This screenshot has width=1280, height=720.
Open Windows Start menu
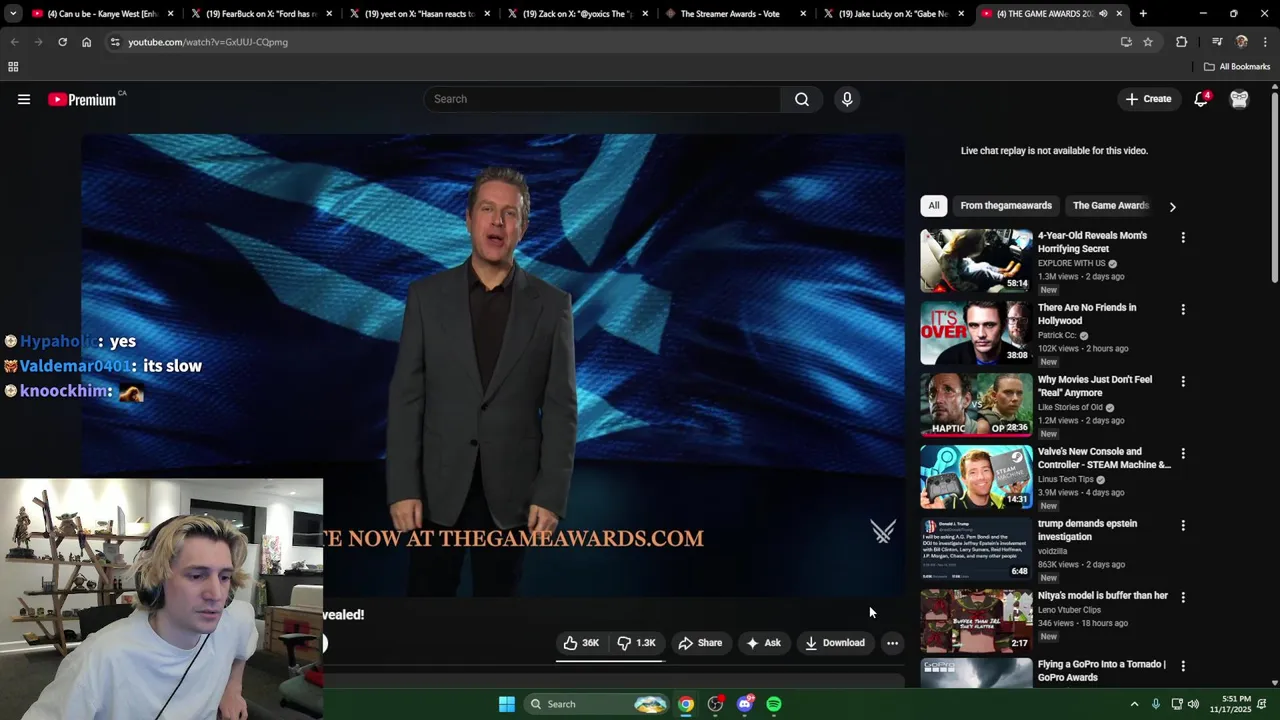tap(507, 704)
